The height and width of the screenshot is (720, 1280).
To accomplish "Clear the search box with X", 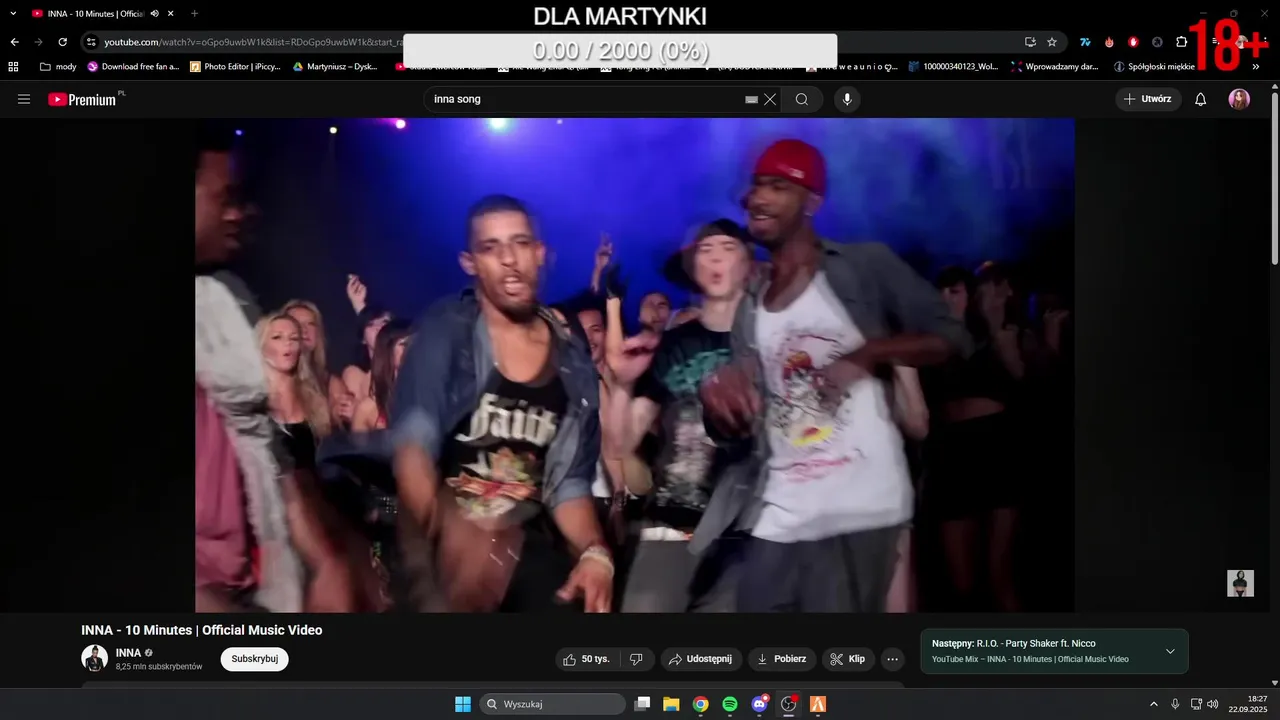I will click(770, 99).
